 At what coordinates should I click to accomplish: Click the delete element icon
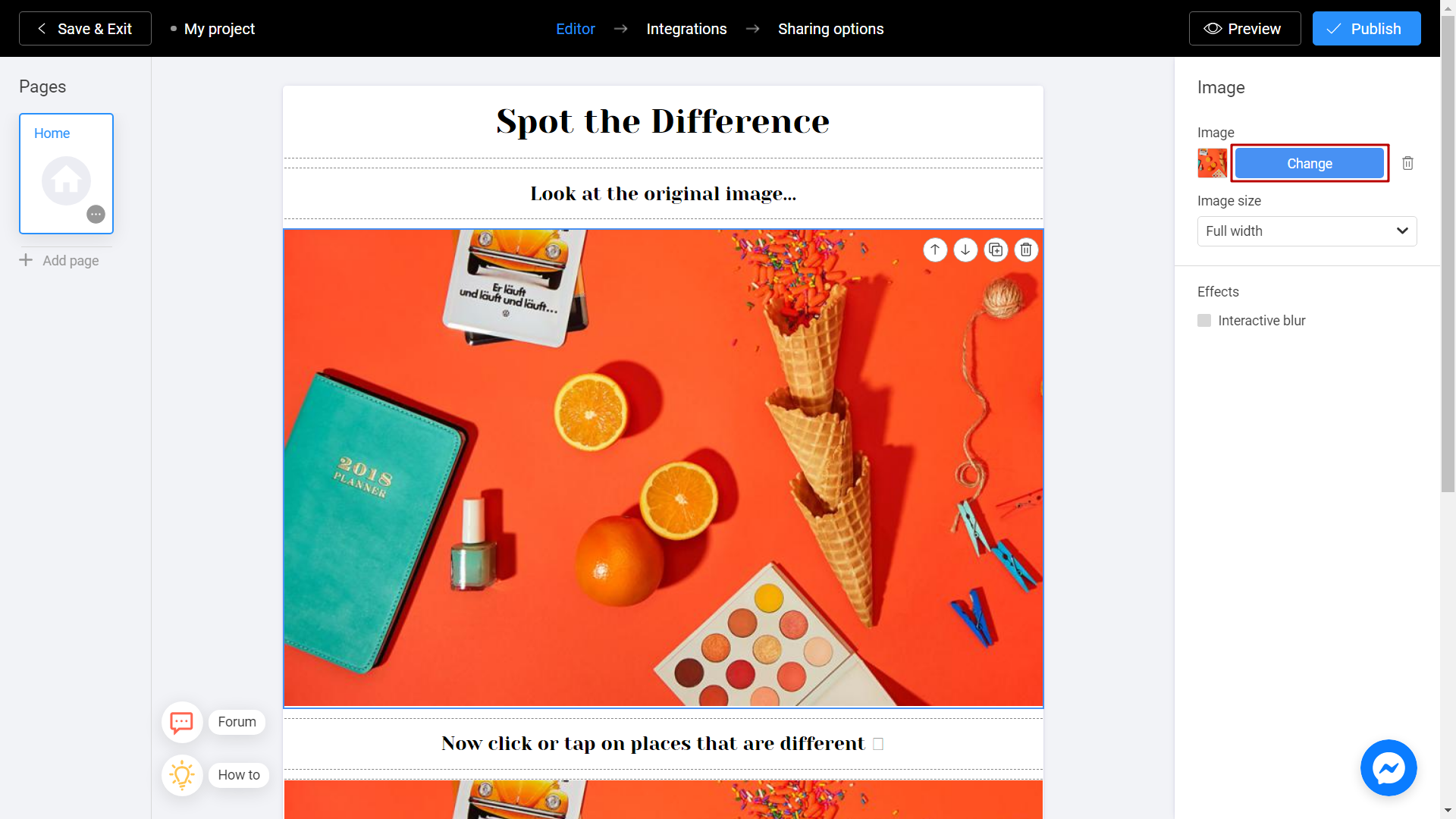click(x=1025, y=249)
